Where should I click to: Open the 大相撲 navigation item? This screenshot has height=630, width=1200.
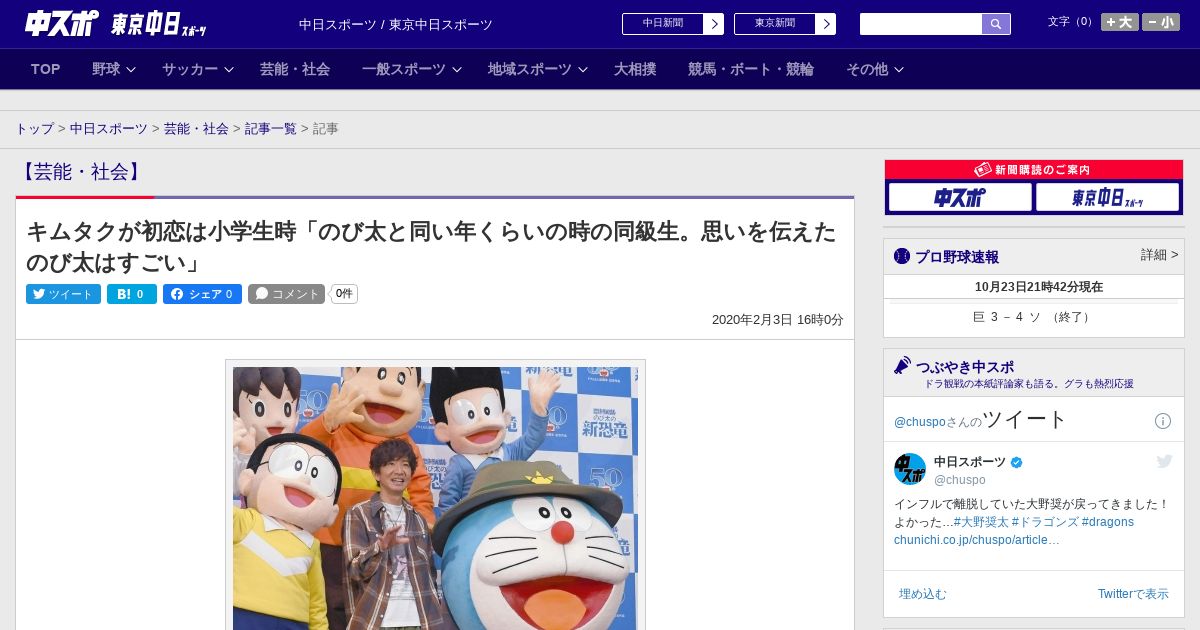[x=635, y=69]
